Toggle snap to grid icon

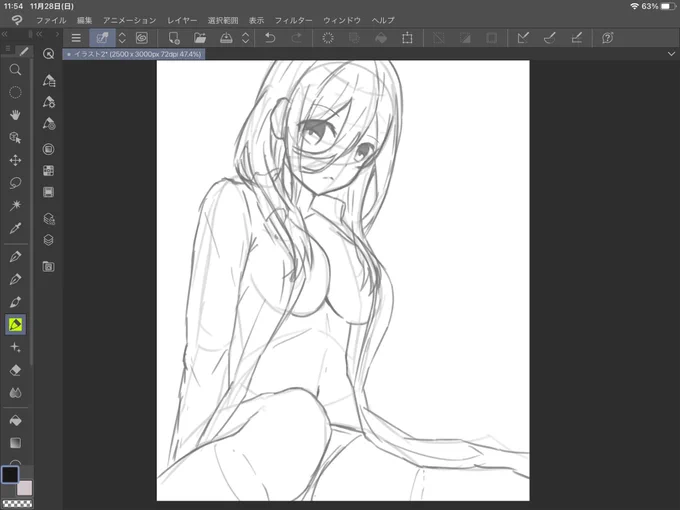pos(576,38)
